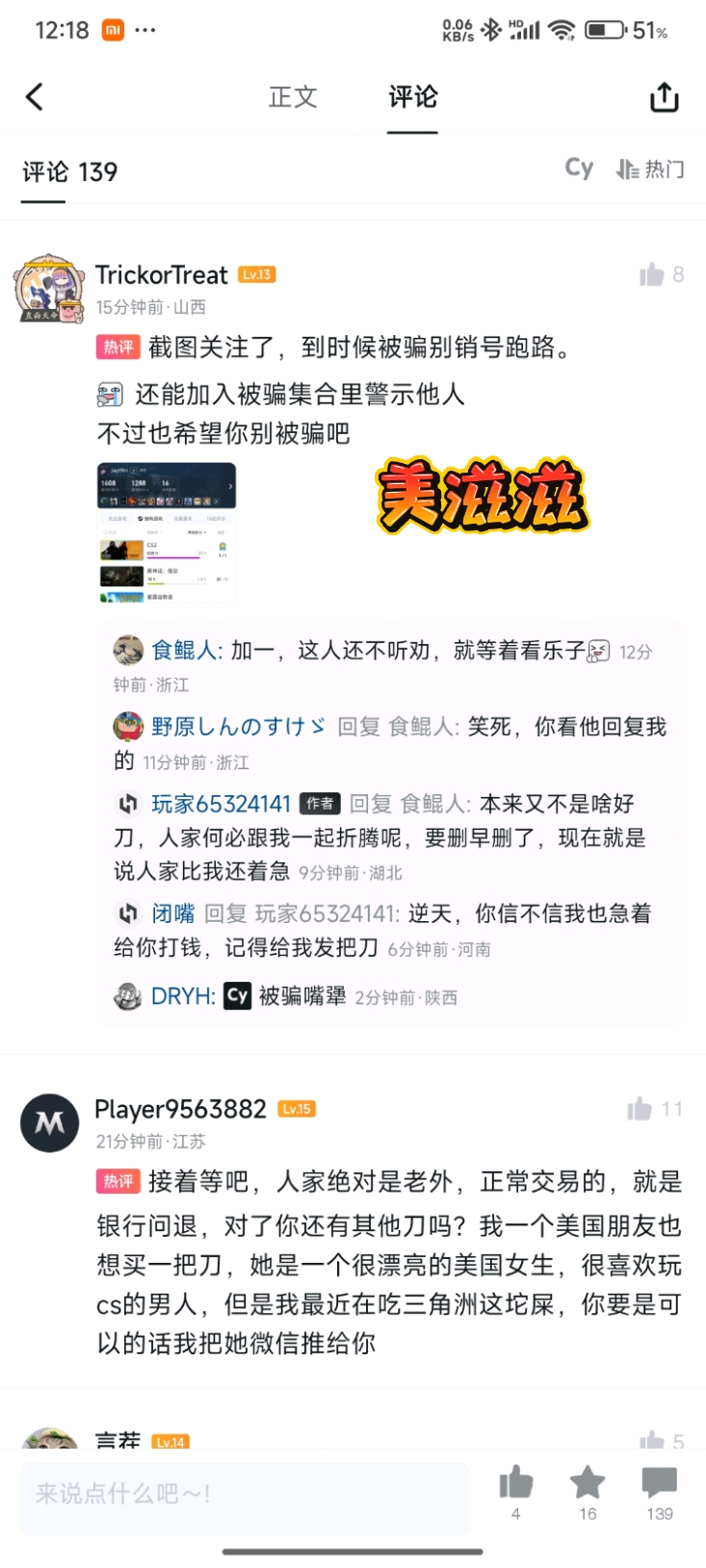Tap the back arrow icon
706x1568 pixels.
pos(35,96)
